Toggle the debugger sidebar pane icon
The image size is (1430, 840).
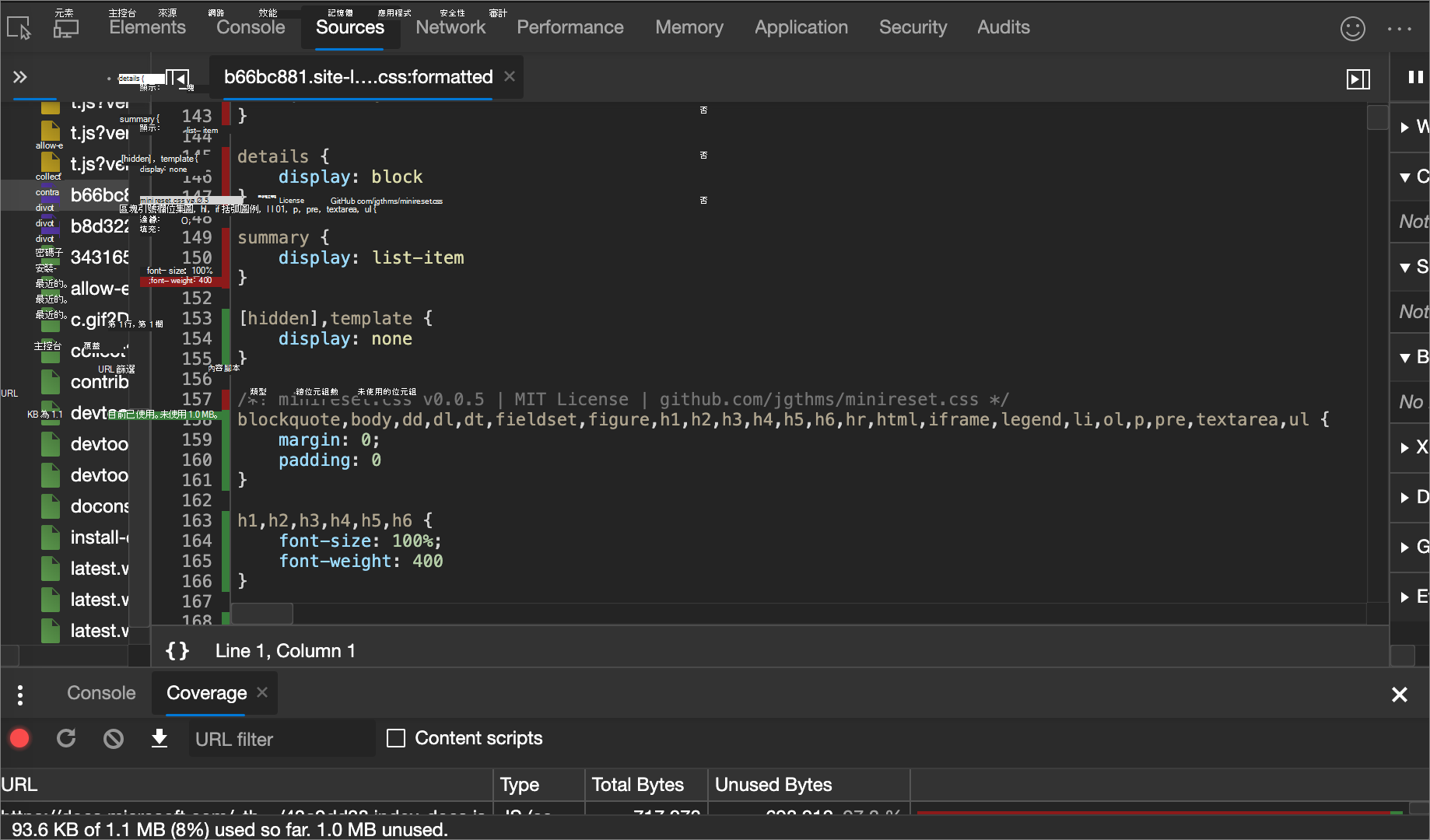point(1358,79)
